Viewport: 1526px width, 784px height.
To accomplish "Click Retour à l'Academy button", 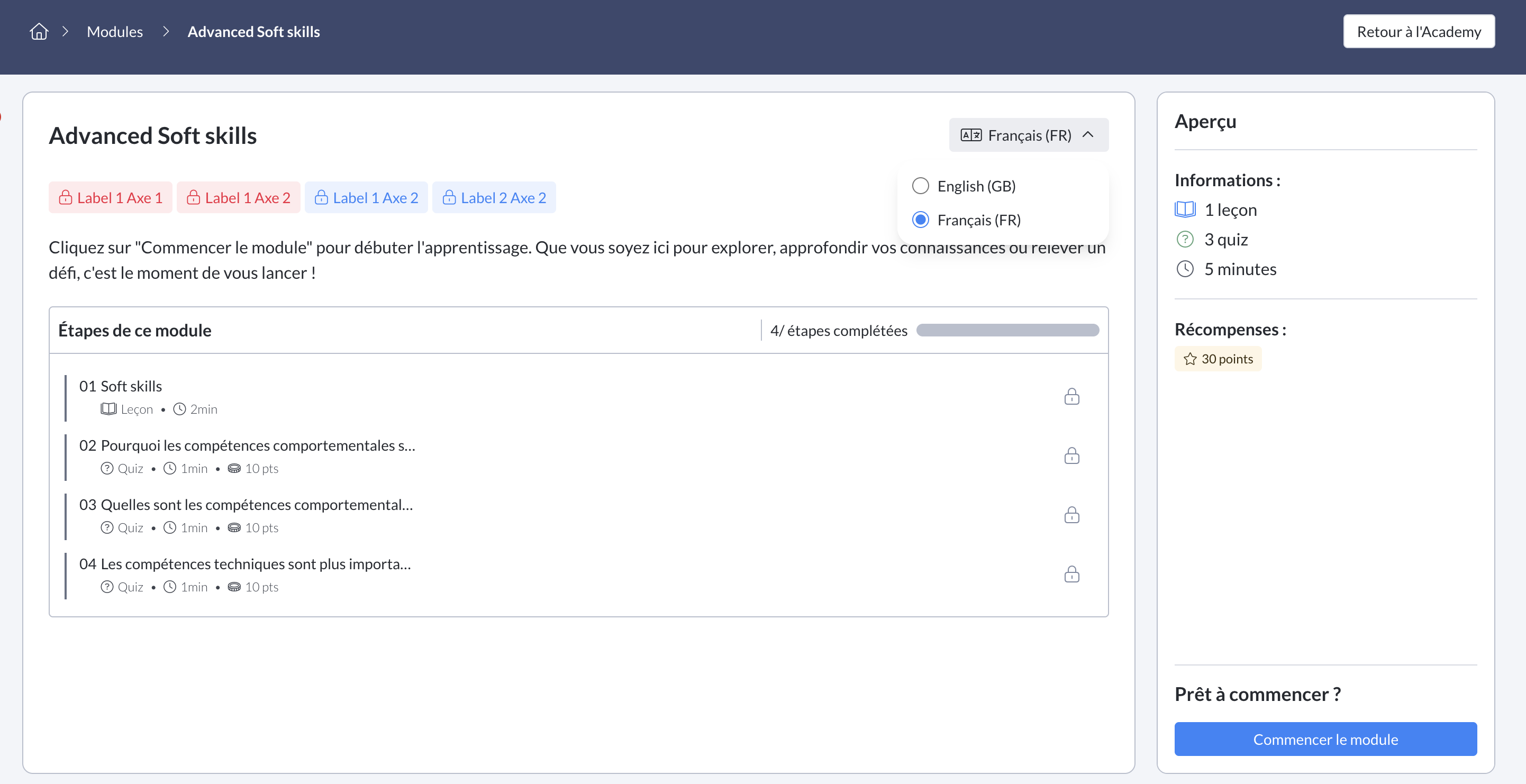I will (1418, 31).
